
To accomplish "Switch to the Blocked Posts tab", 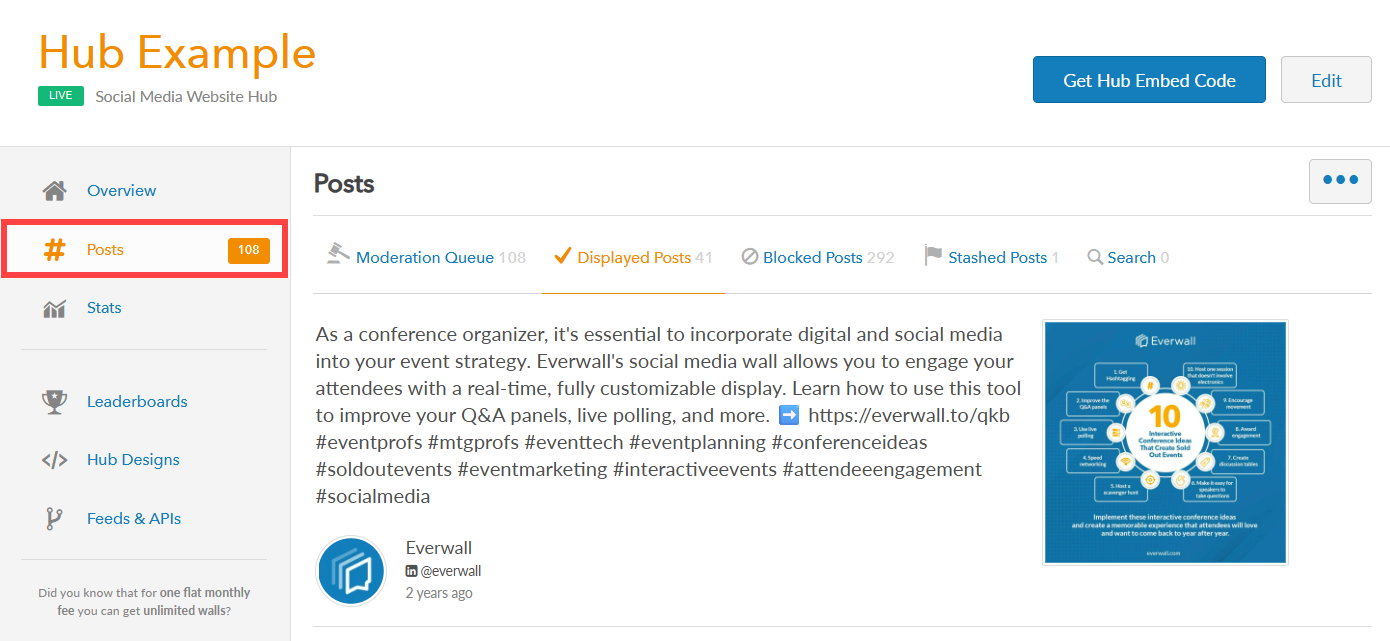I will tap(818, 257).
